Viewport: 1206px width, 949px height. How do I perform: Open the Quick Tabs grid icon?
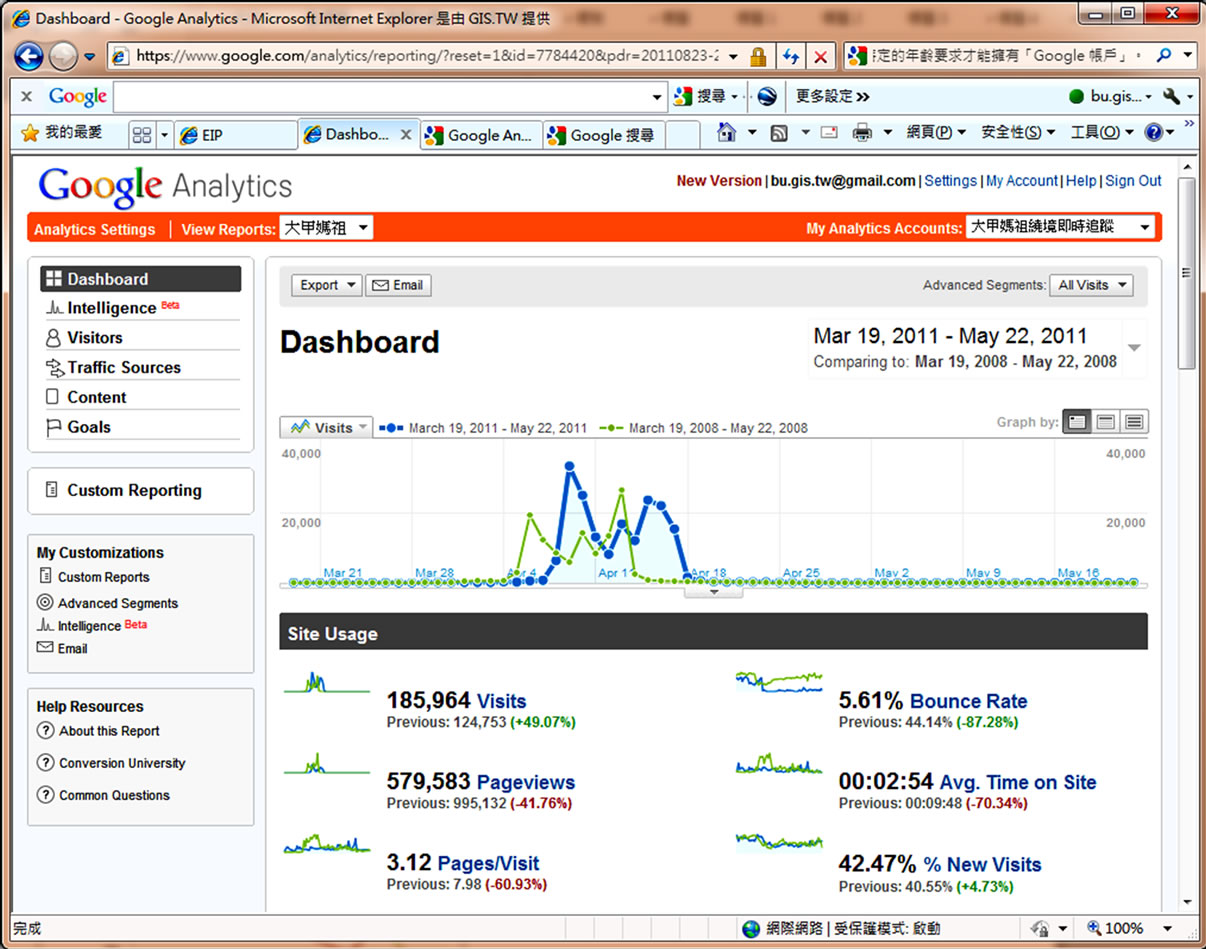(x=142, y=134)
